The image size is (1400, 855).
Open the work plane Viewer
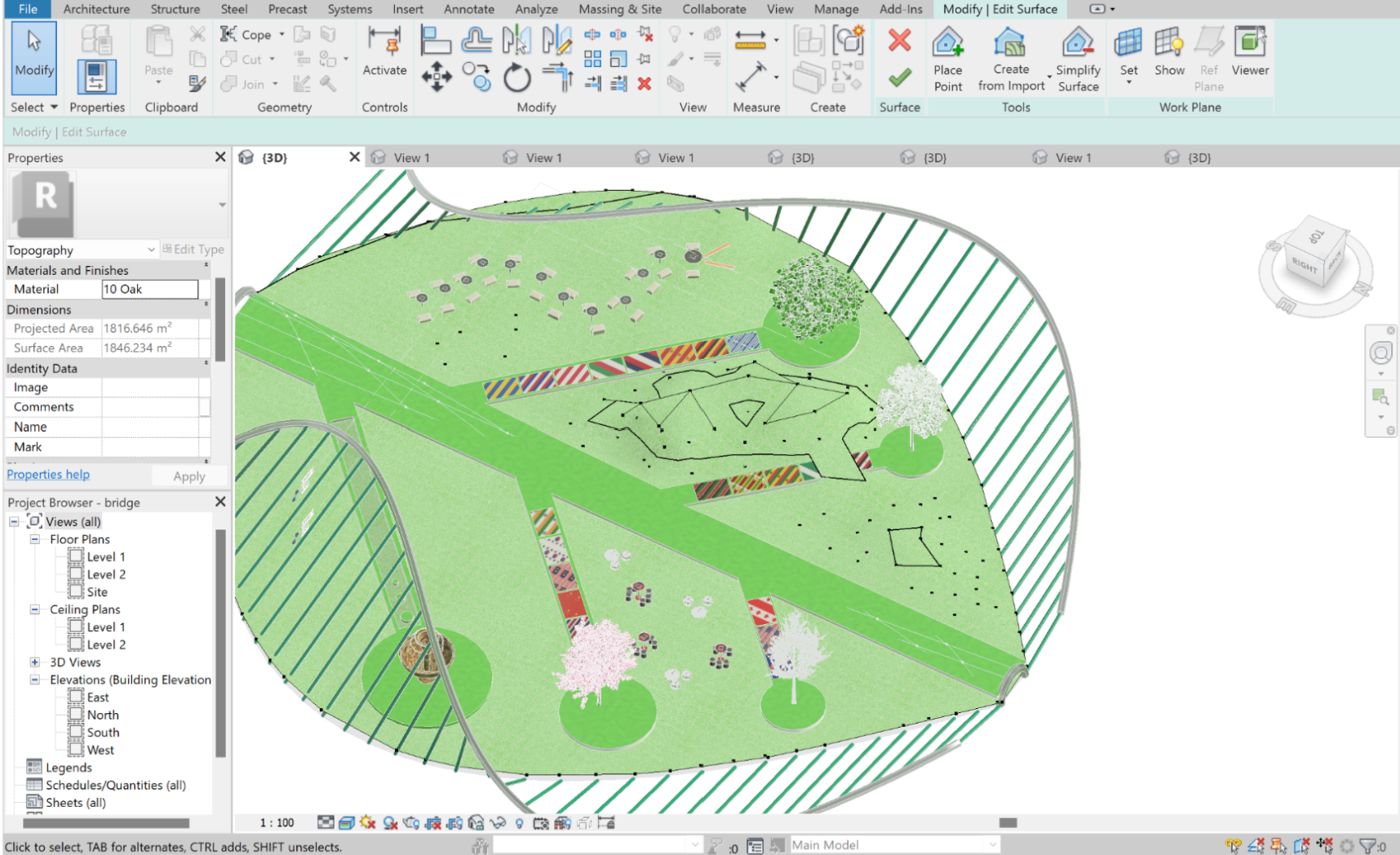1250,52
